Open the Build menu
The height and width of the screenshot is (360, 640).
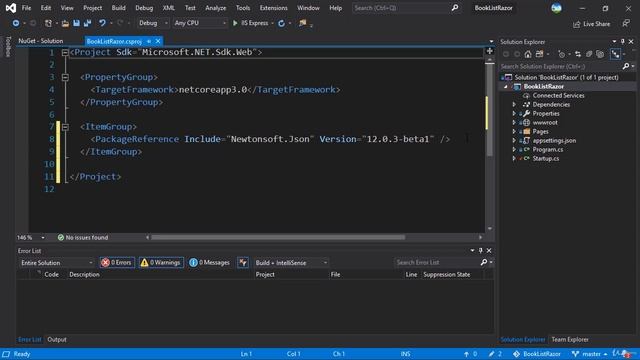pyautogui.click(x=118, y=8)
